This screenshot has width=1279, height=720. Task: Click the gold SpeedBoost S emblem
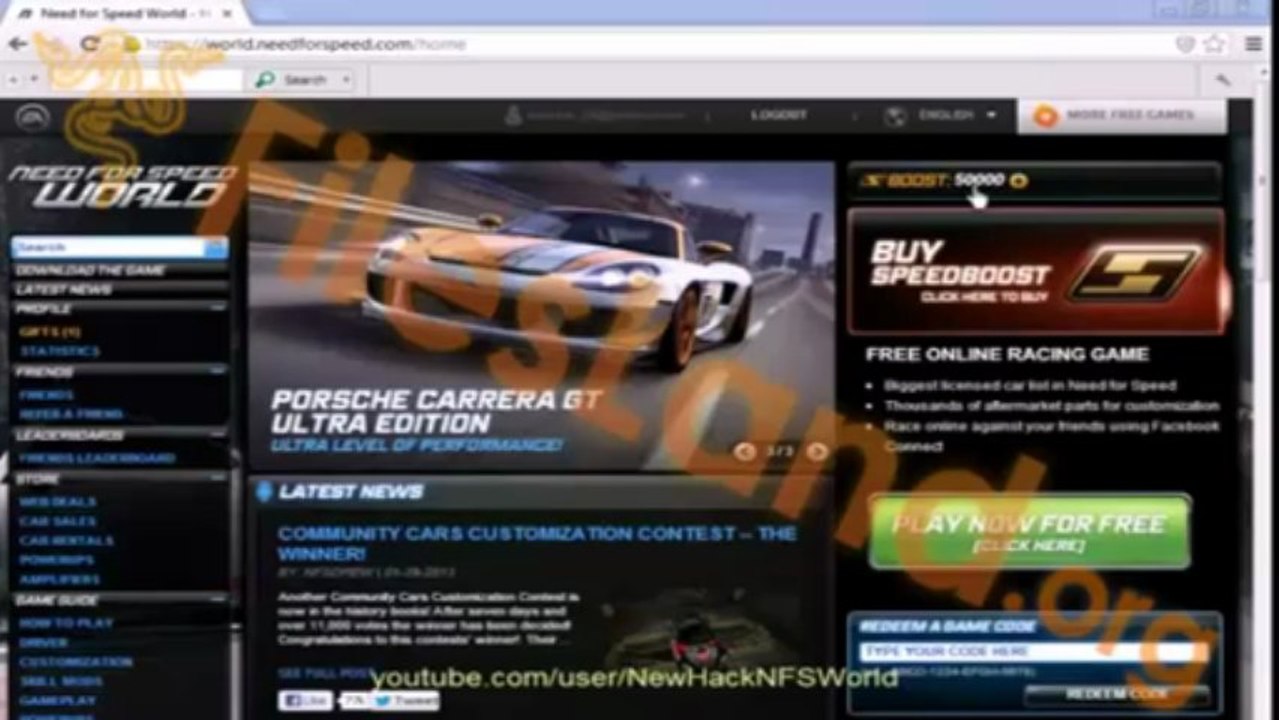(1134, 272)
